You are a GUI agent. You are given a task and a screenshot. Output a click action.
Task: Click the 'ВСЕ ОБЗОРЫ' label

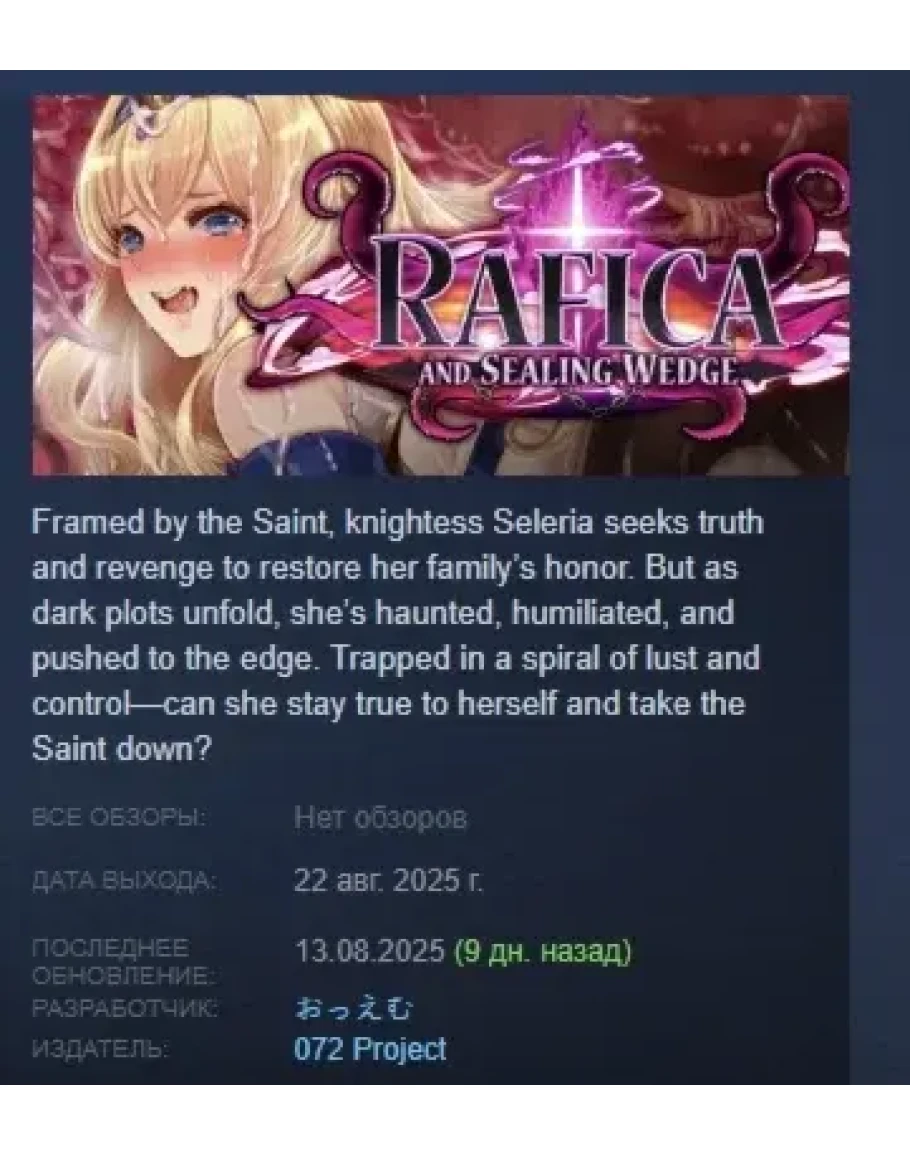pyautogui.click(x=119, y=818)
